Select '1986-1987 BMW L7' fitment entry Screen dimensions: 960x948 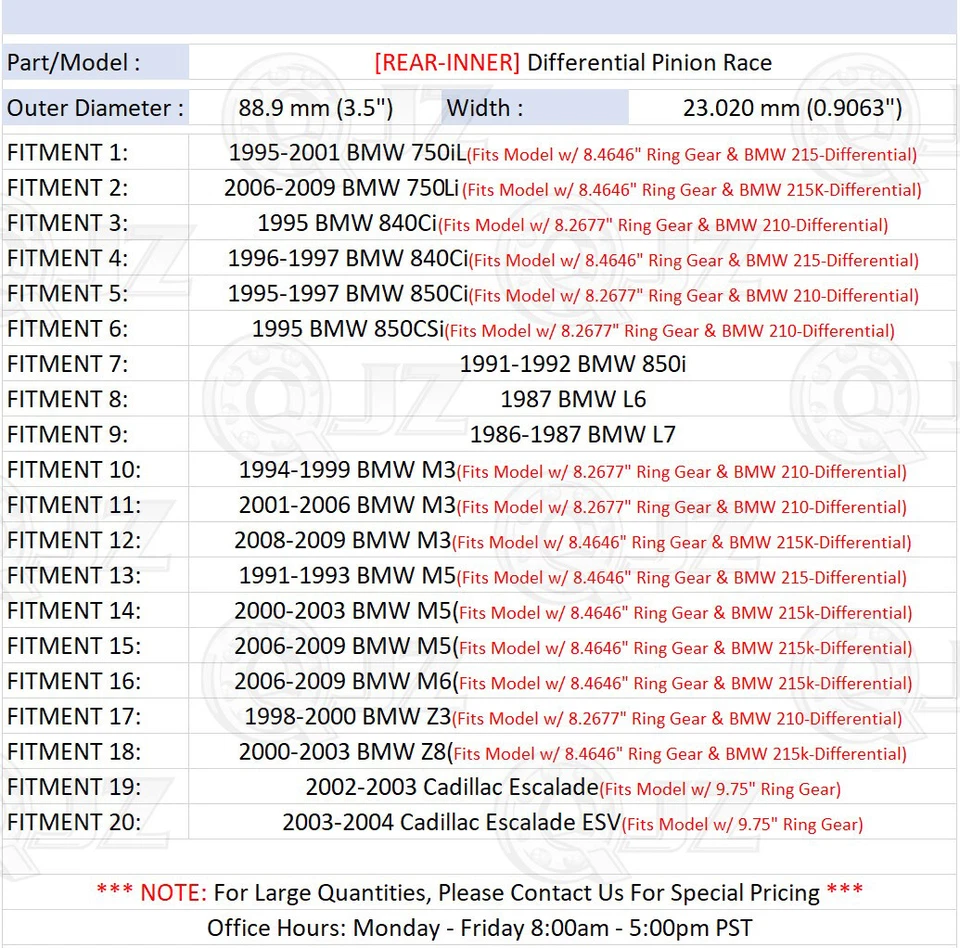click(x=573, y=435)
